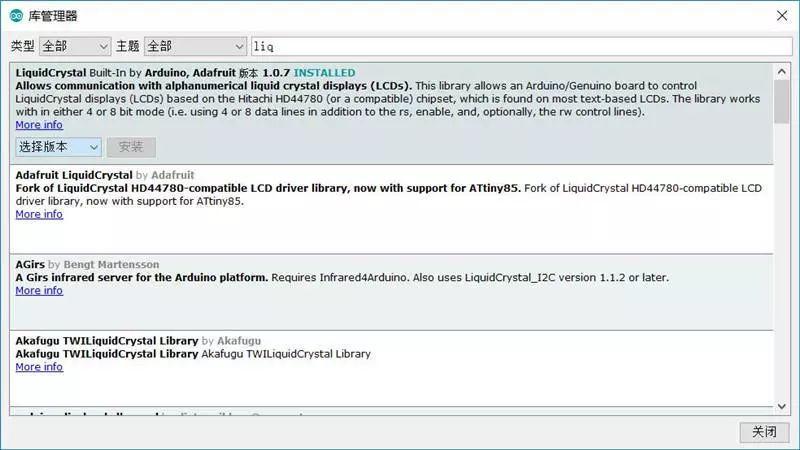This screenshot has height=450, width=800.
Task: Click the '主题' label text
Action: coord(128,46)
